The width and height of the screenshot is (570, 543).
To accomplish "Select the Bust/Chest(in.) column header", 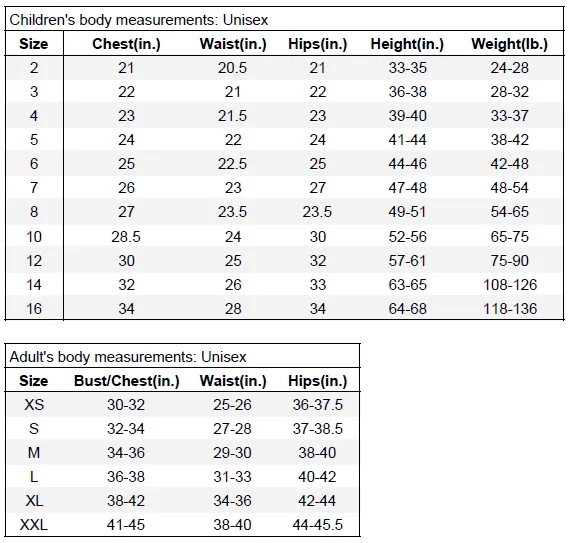I will pos(127,381).
